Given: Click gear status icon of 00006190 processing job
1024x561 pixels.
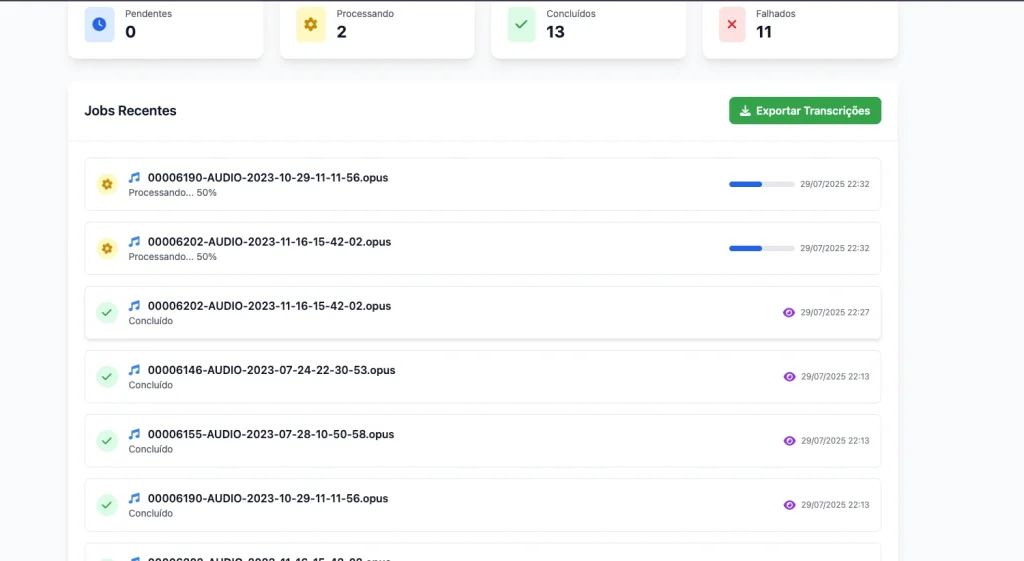Looking at the screenshot, I should 107,184.
